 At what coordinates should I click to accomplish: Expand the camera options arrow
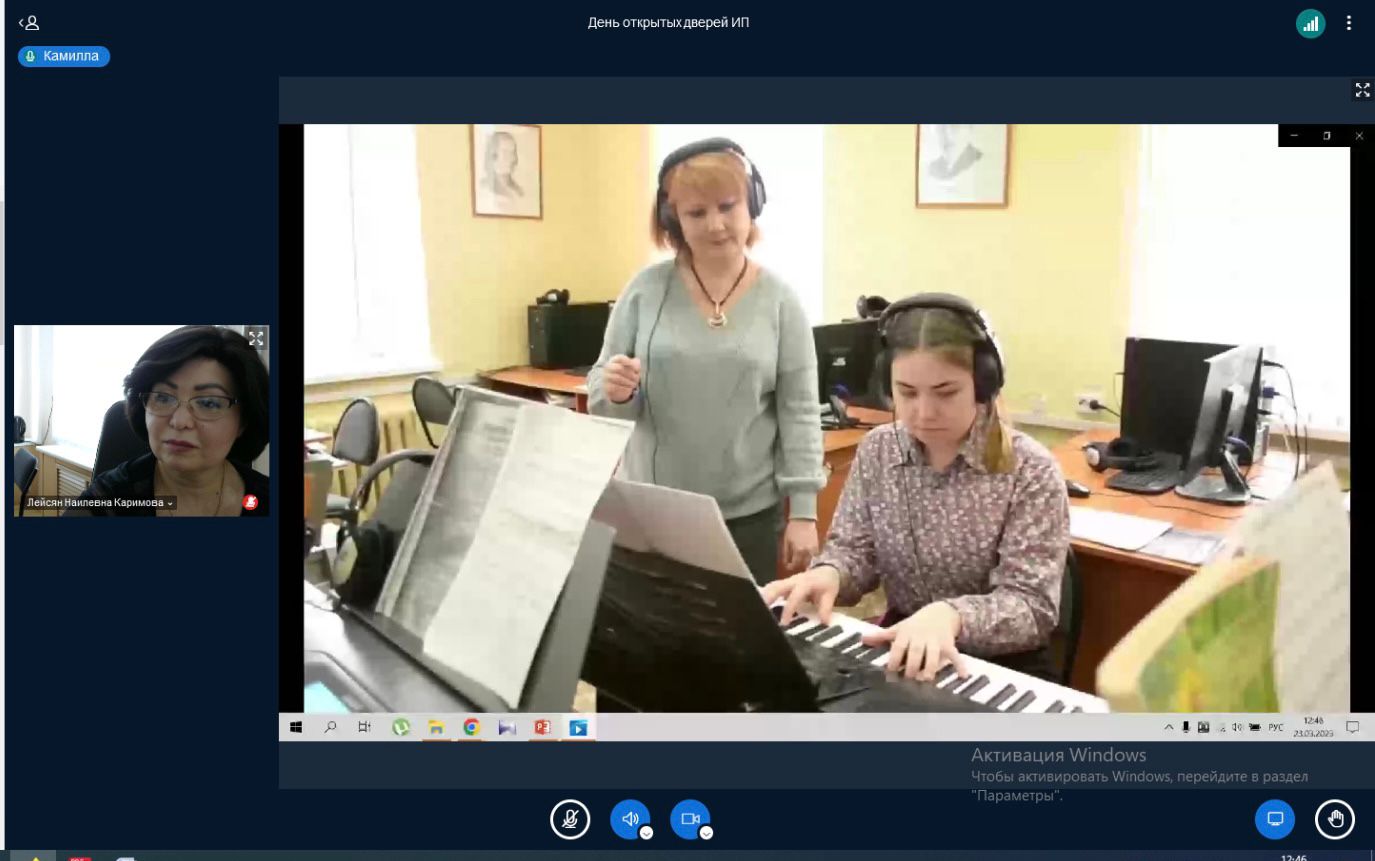pos(707,833)
